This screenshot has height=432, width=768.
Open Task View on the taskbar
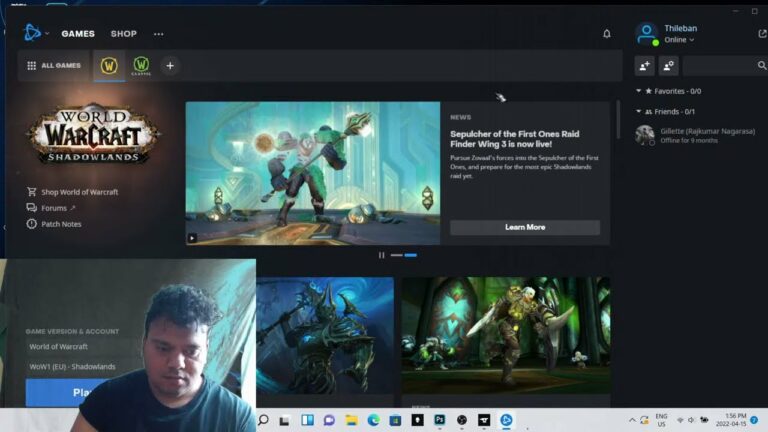pyautogui.click(x=285, y=420)
